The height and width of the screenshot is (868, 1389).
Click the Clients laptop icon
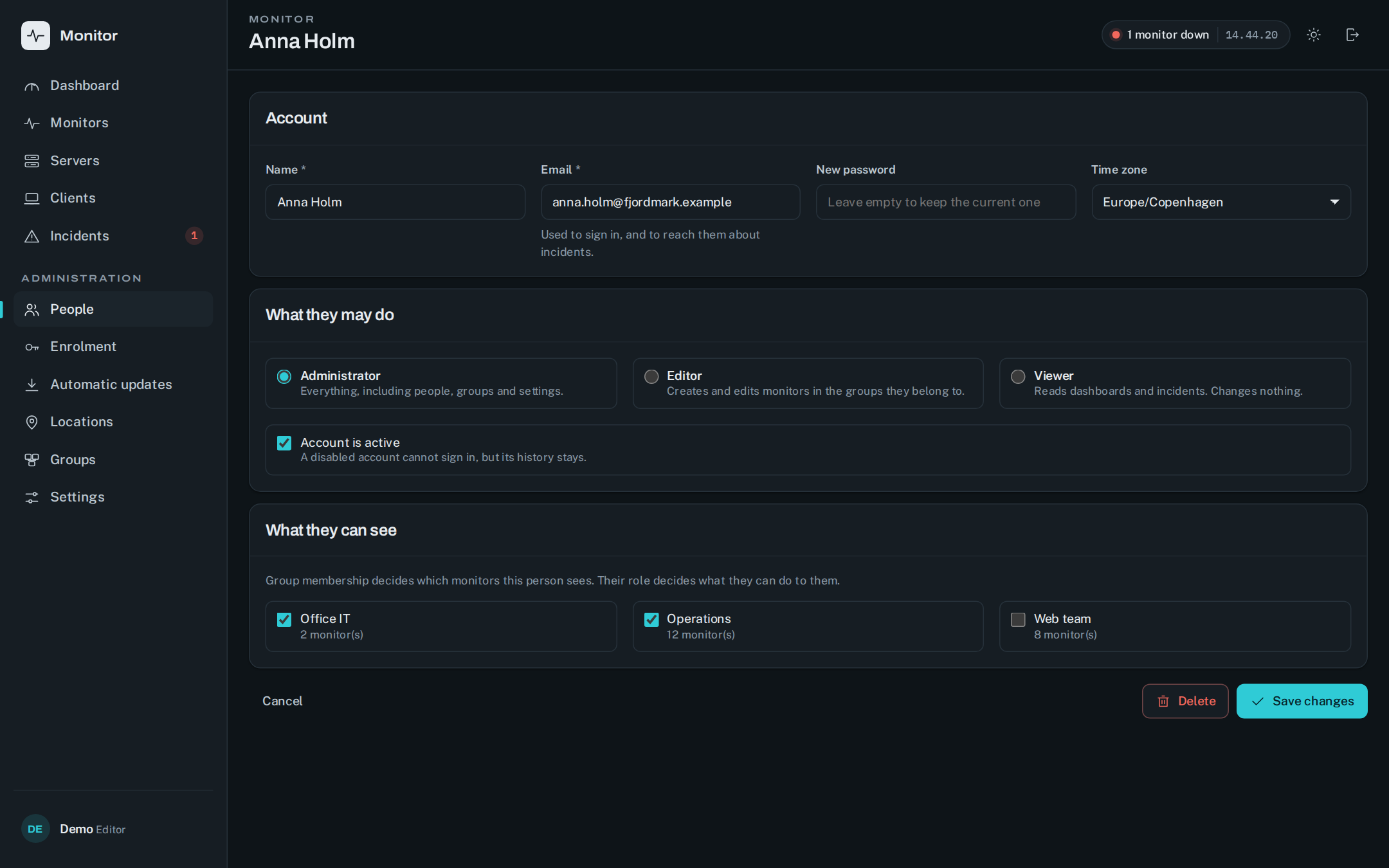coord(32,199)
